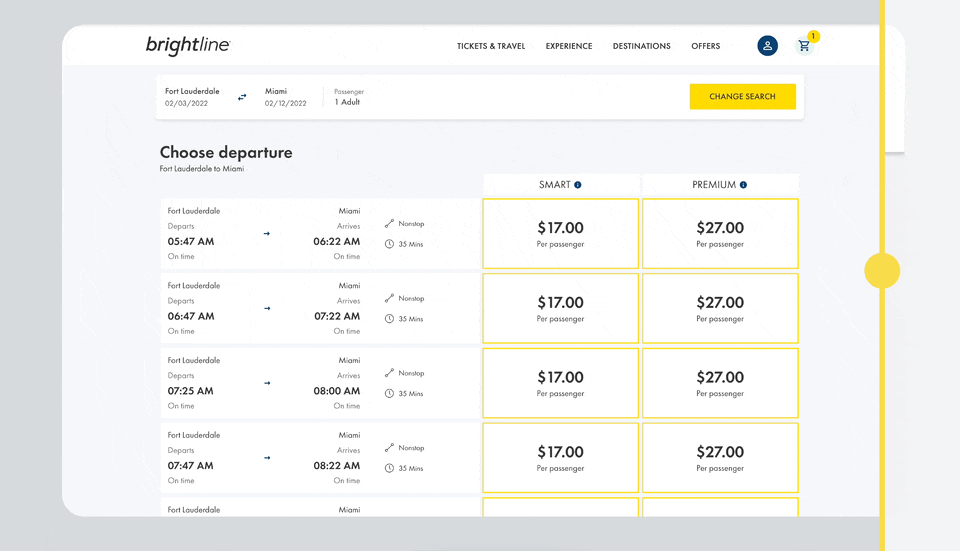Click the PREMIUM fare info icon

pyautogui.click(x=743, y=185)
